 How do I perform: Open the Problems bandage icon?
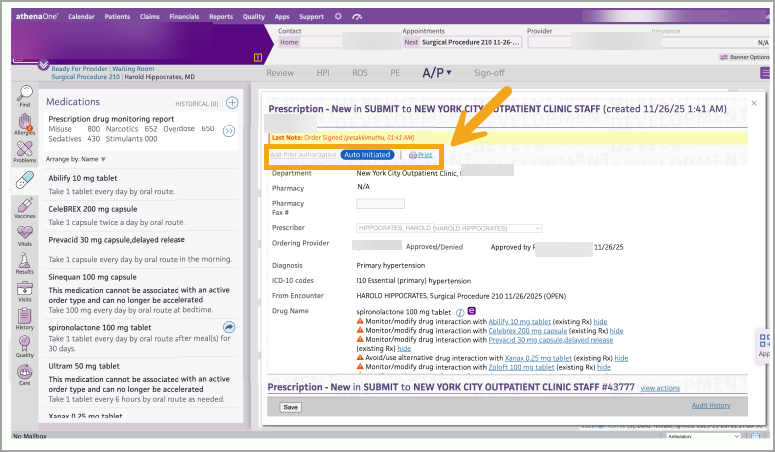[25, 149]
